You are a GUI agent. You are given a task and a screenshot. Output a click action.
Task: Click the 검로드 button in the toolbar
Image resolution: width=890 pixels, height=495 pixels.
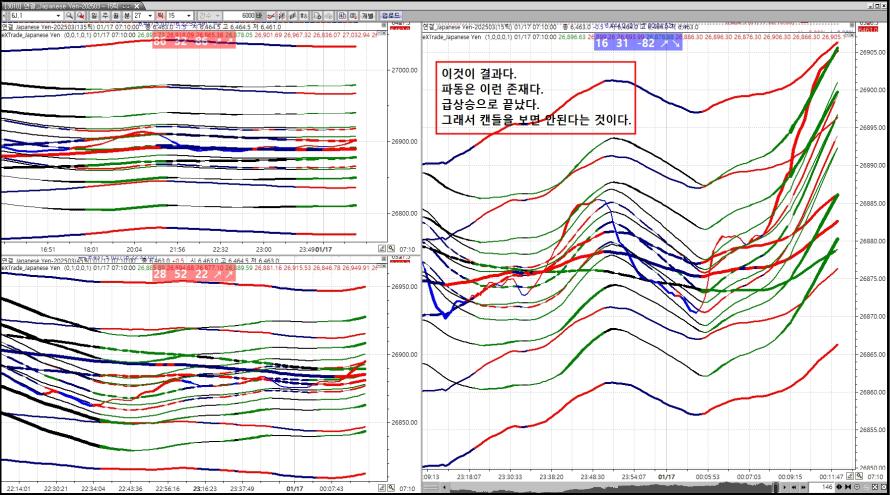pos(390,16)
